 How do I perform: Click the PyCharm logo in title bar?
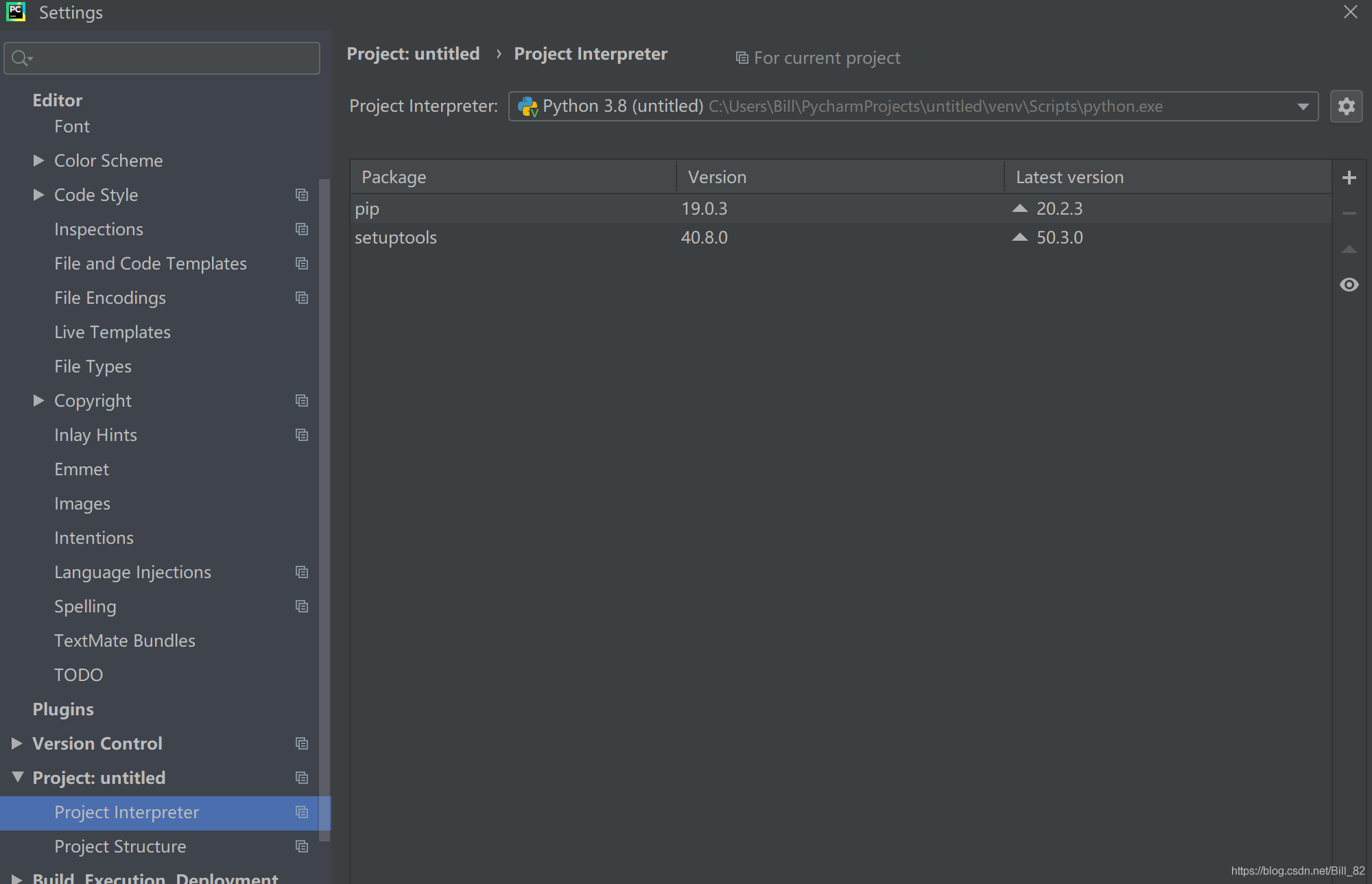pos(16,12)
